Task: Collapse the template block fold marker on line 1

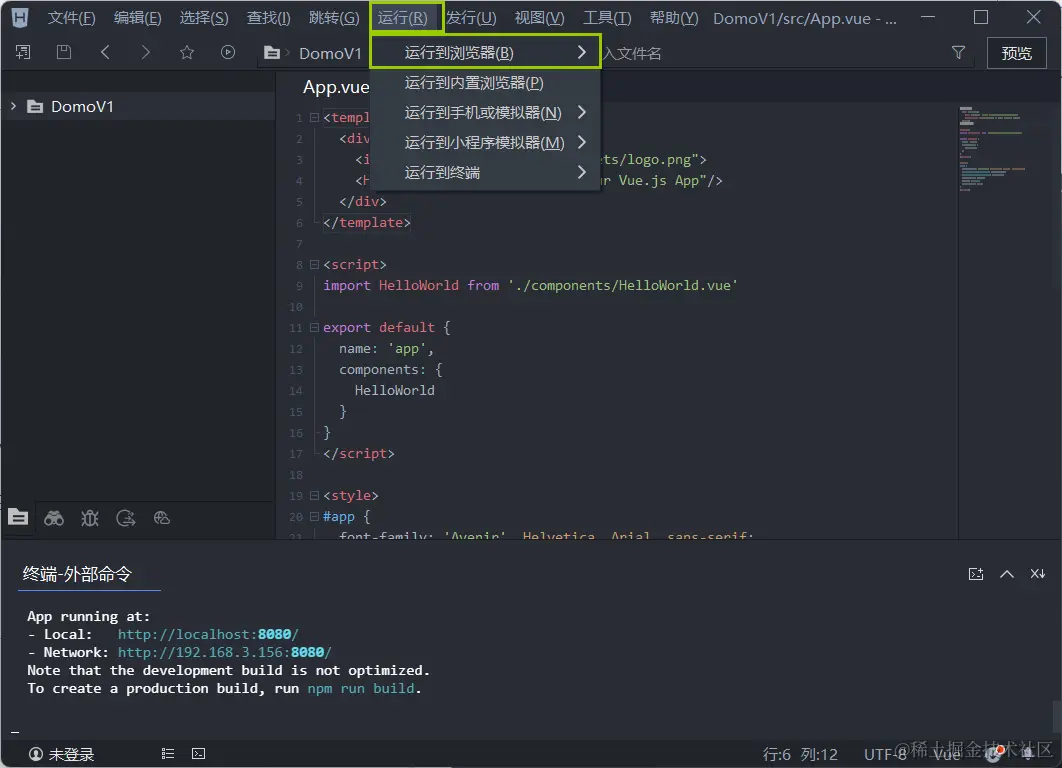Action: [314, 117]
